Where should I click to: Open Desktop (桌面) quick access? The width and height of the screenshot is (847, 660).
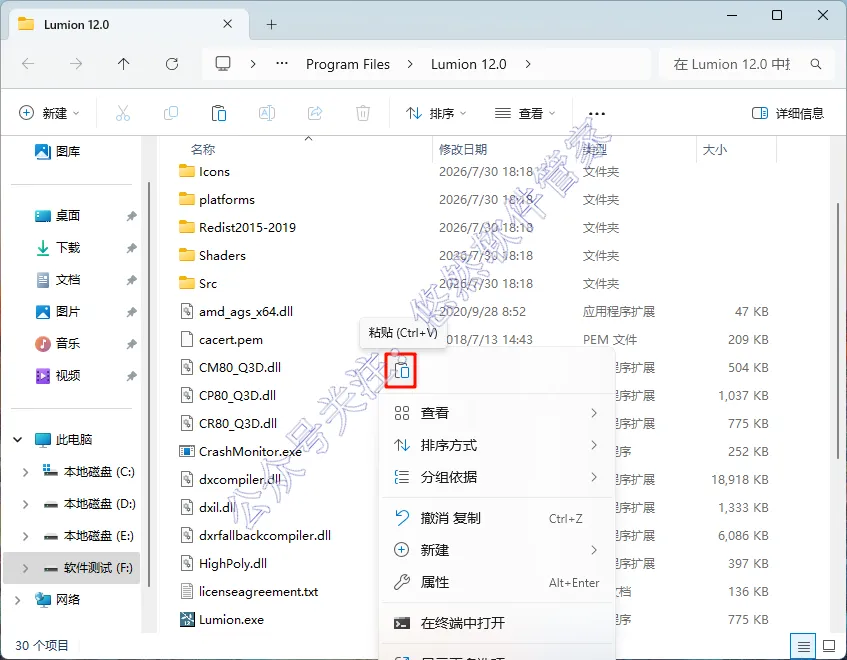coord(57,215)
